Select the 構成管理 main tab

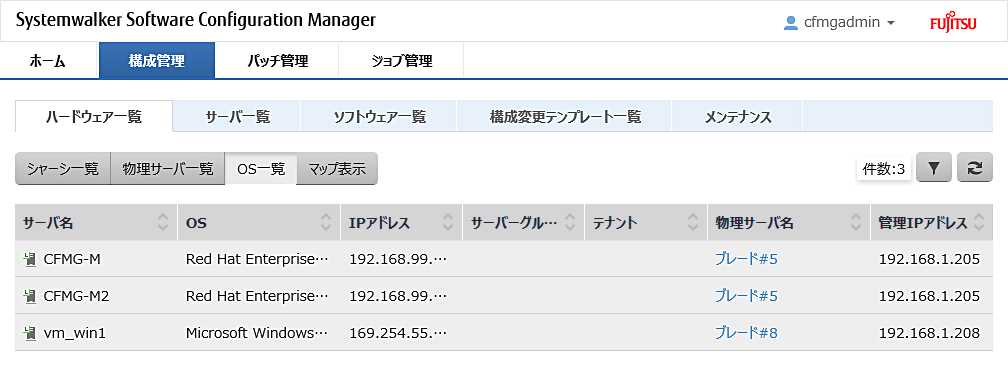[x=157, y=60]
